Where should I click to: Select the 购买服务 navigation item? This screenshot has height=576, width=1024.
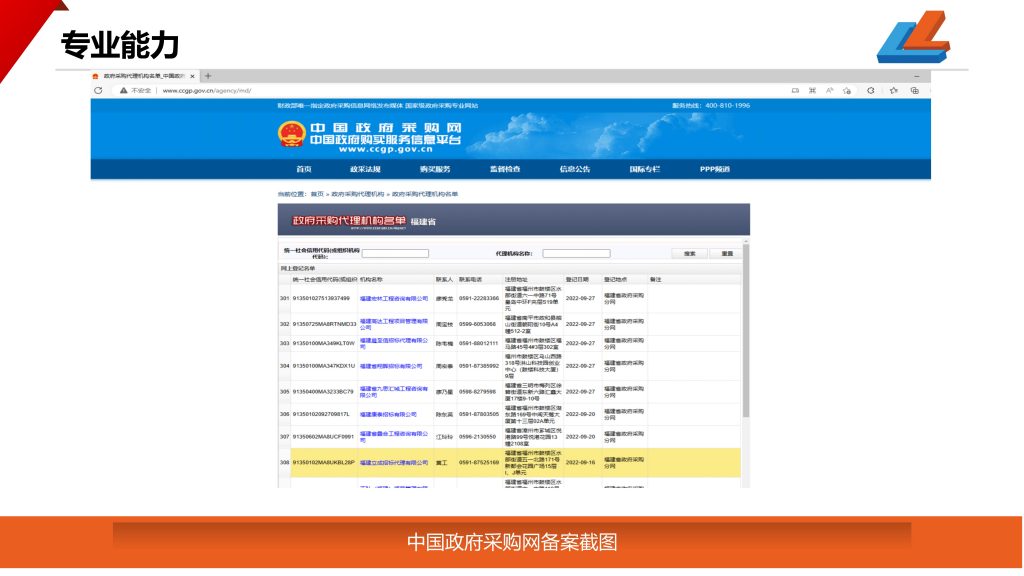pyautogui.click(x=435, y=169)
